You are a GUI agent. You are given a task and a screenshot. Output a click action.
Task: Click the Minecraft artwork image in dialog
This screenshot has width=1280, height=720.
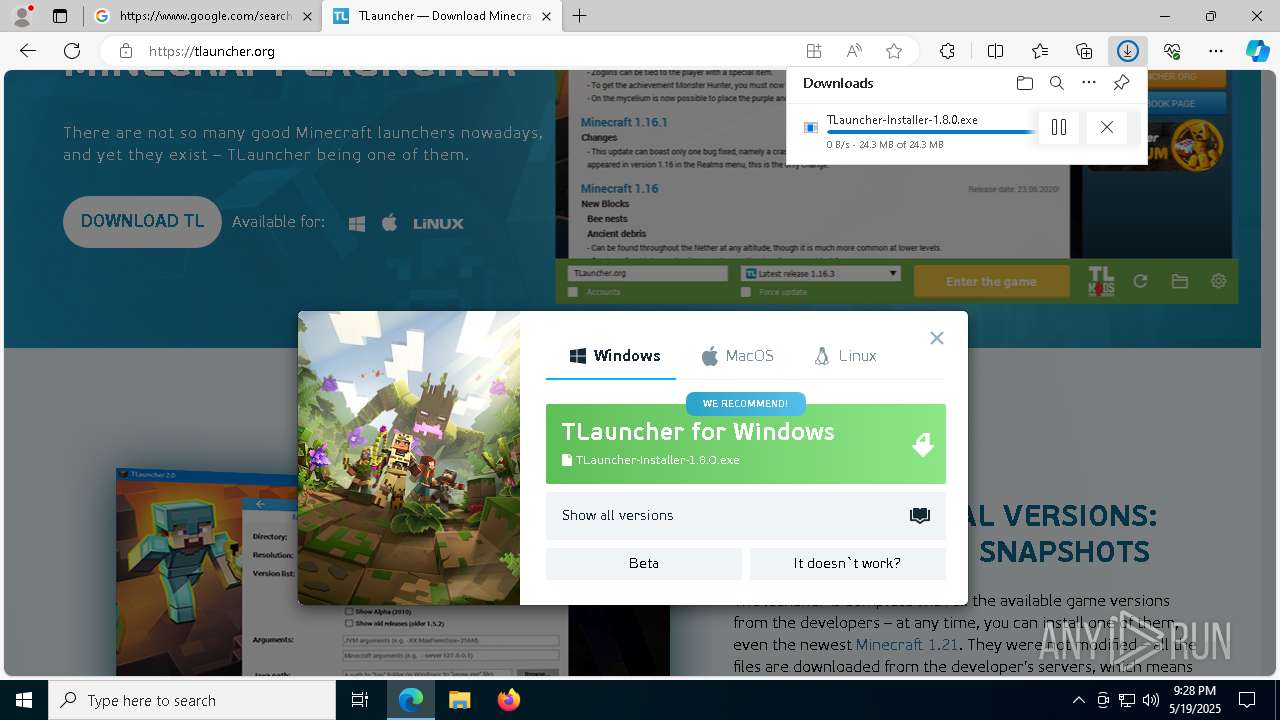point(409,458)
